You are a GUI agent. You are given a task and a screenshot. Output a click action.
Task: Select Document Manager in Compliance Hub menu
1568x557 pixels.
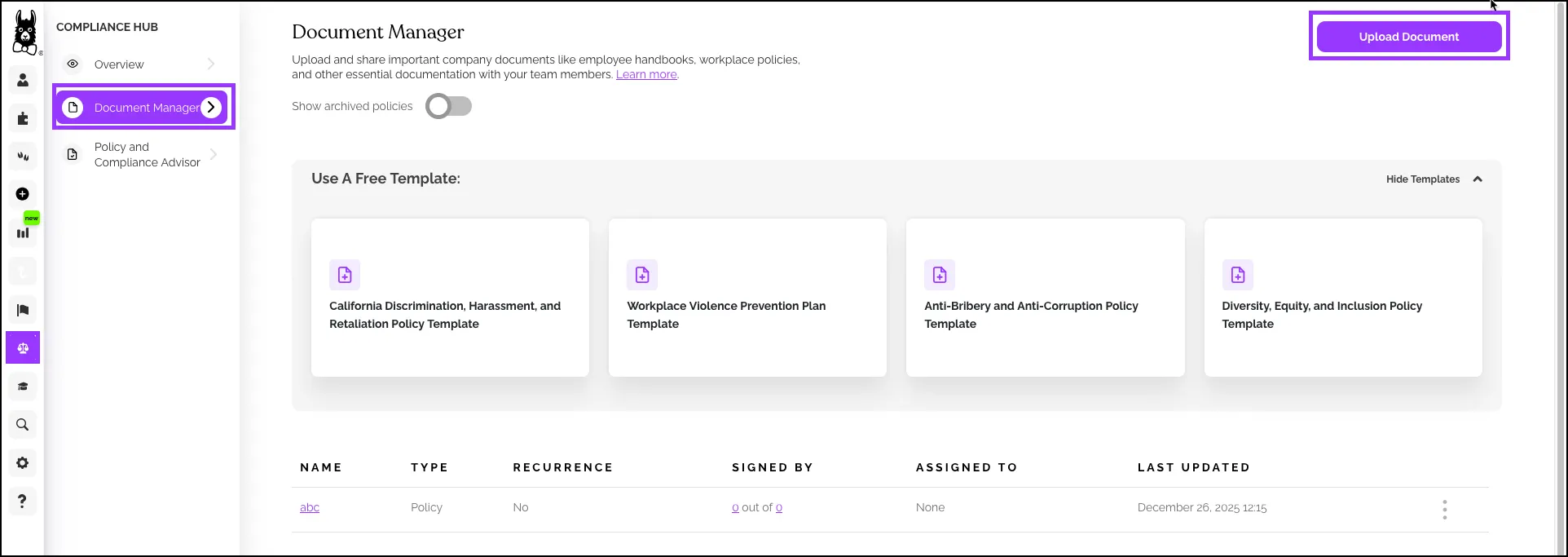(145, 108)
